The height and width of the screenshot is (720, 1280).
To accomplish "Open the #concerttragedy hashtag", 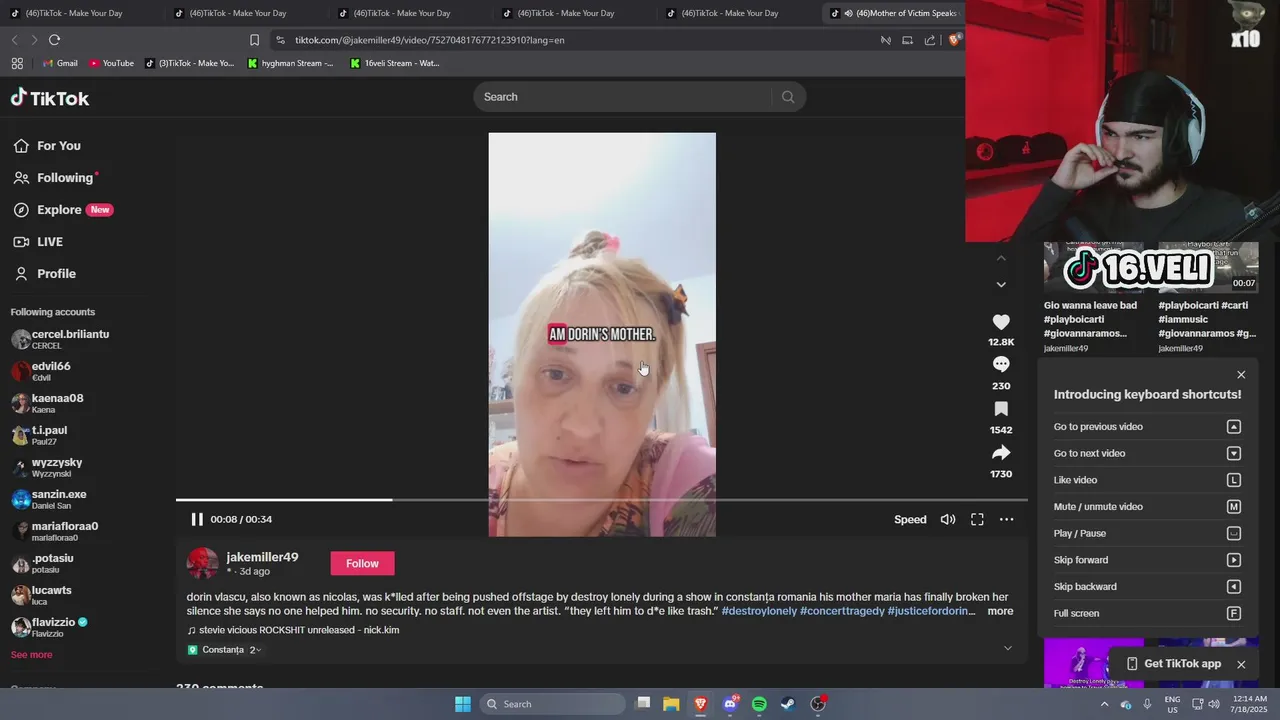I will [x=842, y=611].
